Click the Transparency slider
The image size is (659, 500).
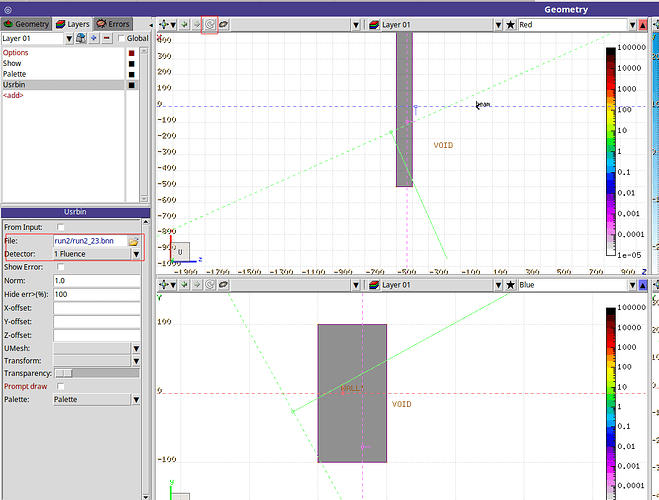click(96, 373)
